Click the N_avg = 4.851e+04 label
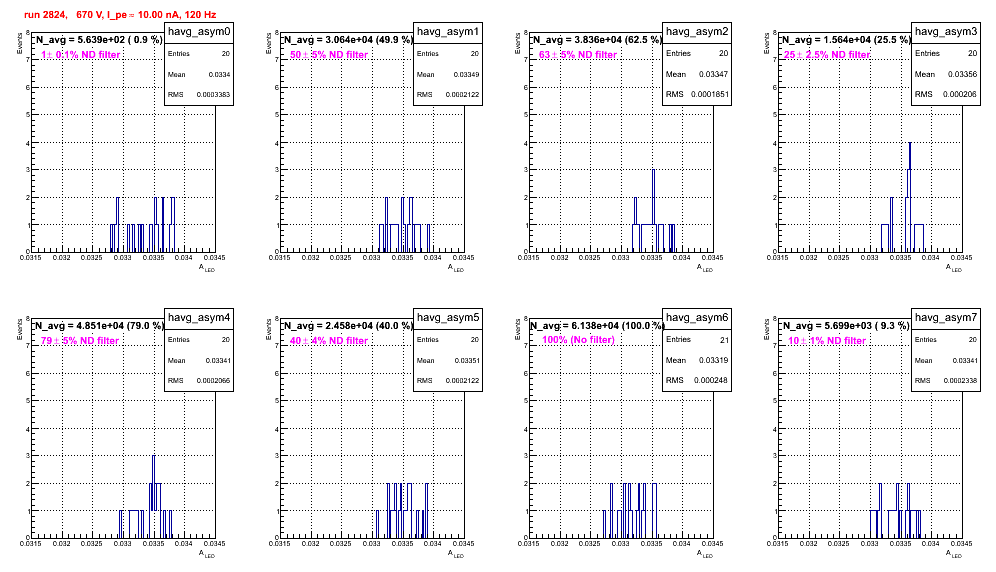Image resolution: width=996 pixels, height=572 pixels. [99, 325]
